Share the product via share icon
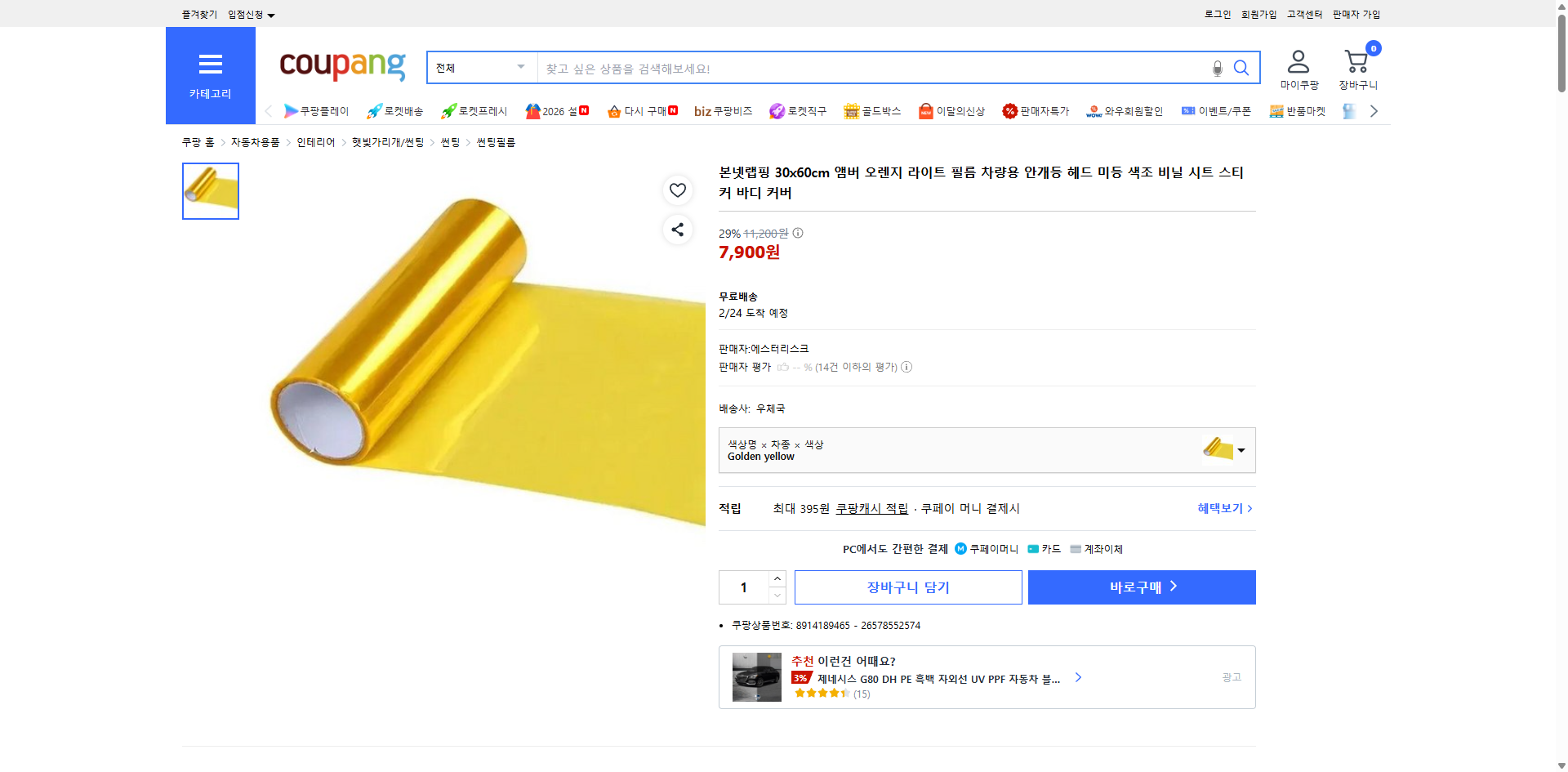The height and width of the screenshot is (772, 1568). tap(677, 230)
